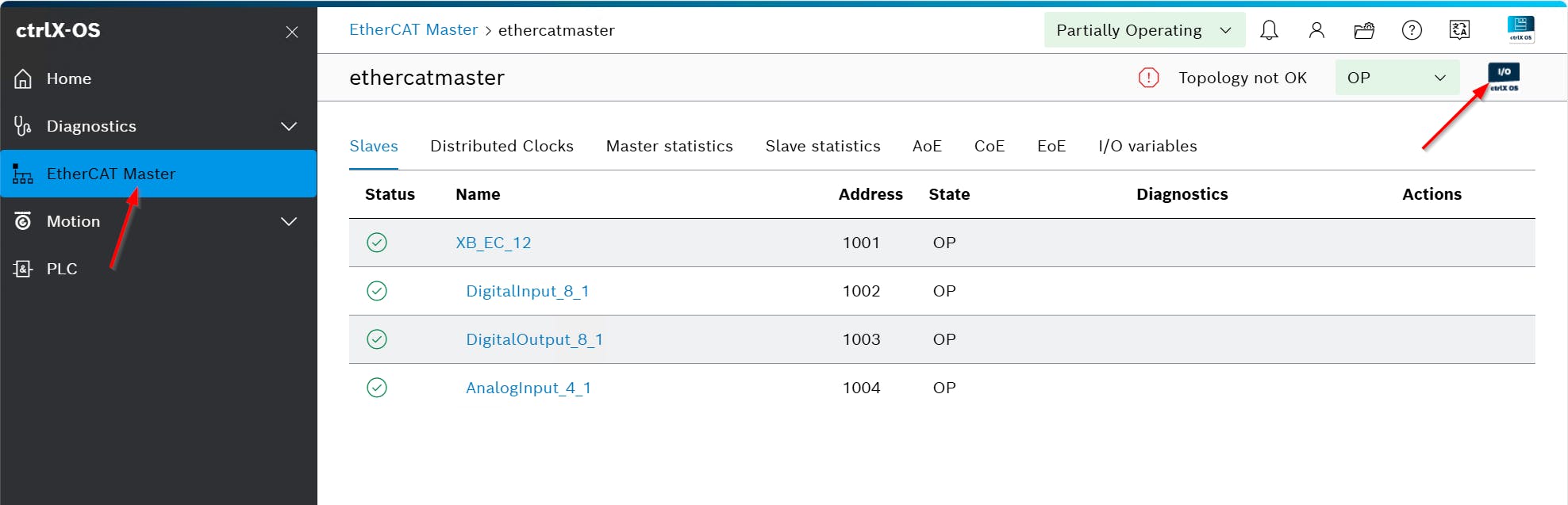Open the OP master state dropdown
Image resolution: width=1568 pixels, height=505 pixels.
[x=1397, y=78]
